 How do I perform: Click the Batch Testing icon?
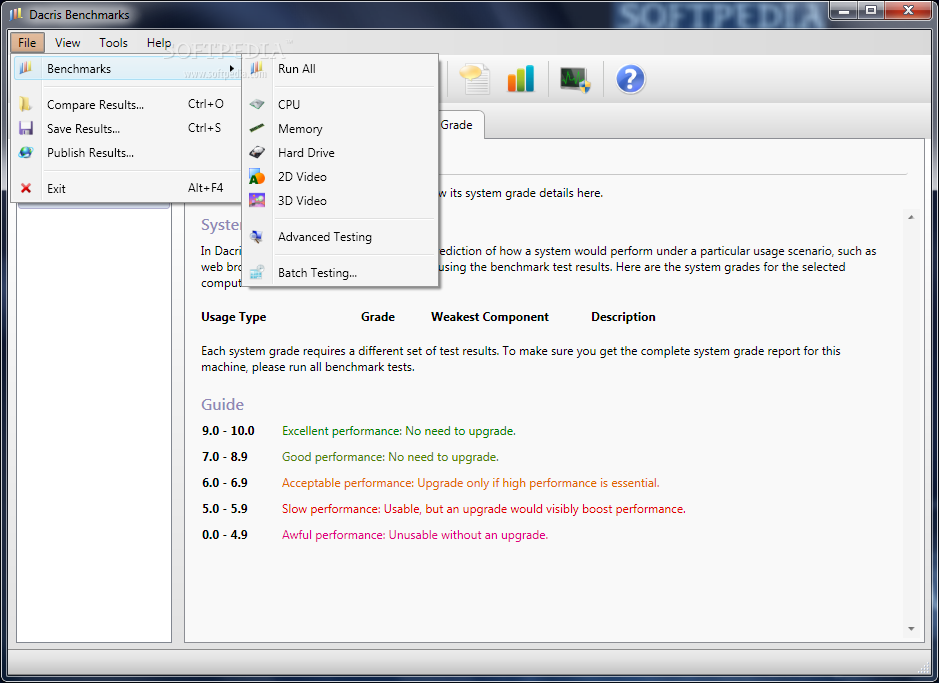point(257,272)
